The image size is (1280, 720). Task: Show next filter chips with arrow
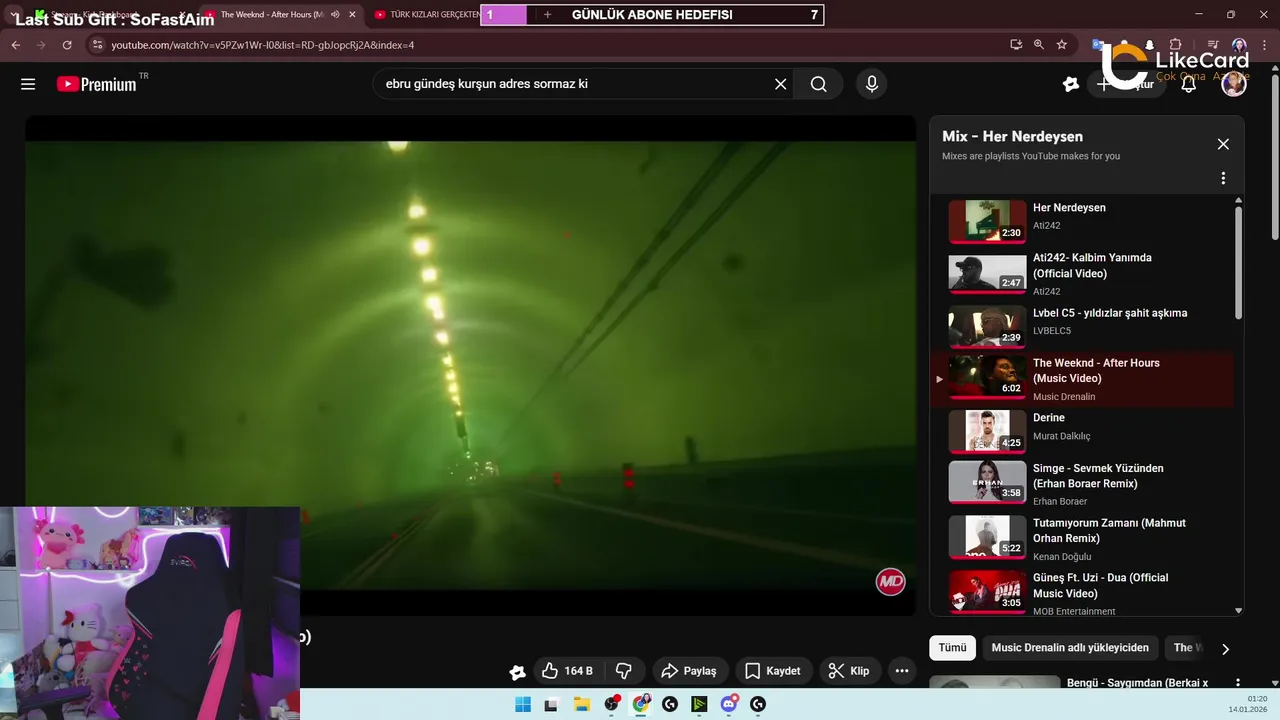(x=1225, y=649)
